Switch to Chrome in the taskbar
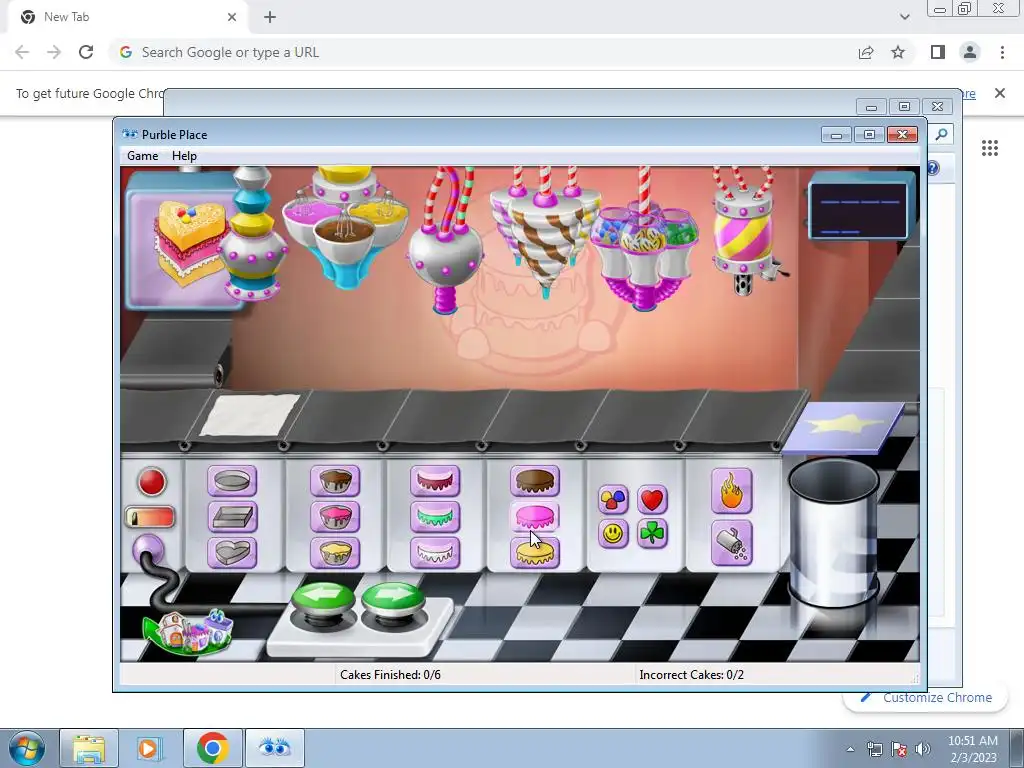1024x768 pixels. (x=212, y=748)
